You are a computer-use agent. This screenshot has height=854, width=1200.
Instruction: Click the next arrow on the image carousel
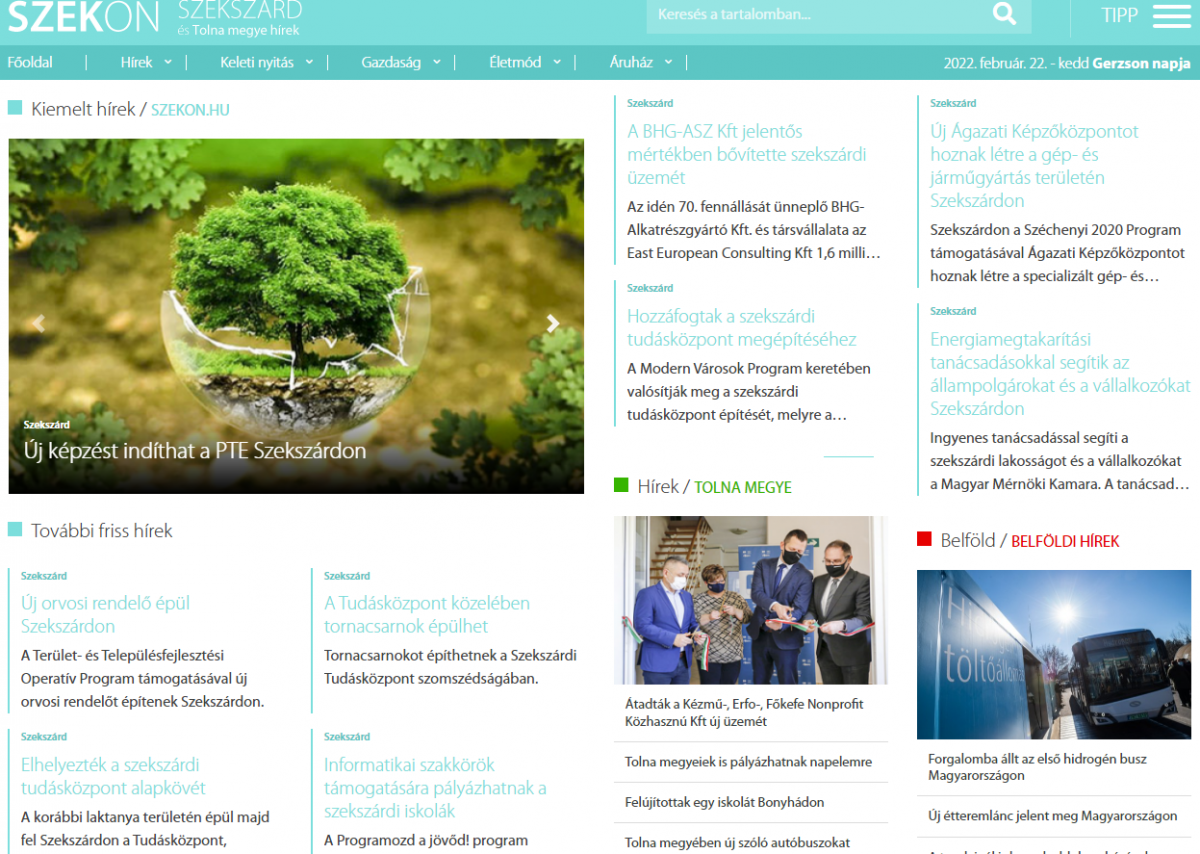(x=551, y=323)
